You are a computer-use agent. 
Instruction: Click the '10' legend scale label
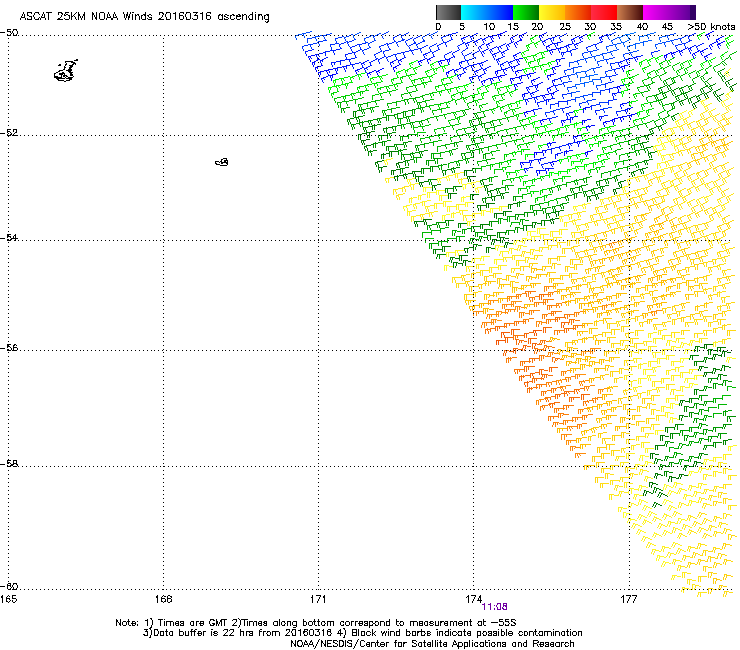coord(489,27)
